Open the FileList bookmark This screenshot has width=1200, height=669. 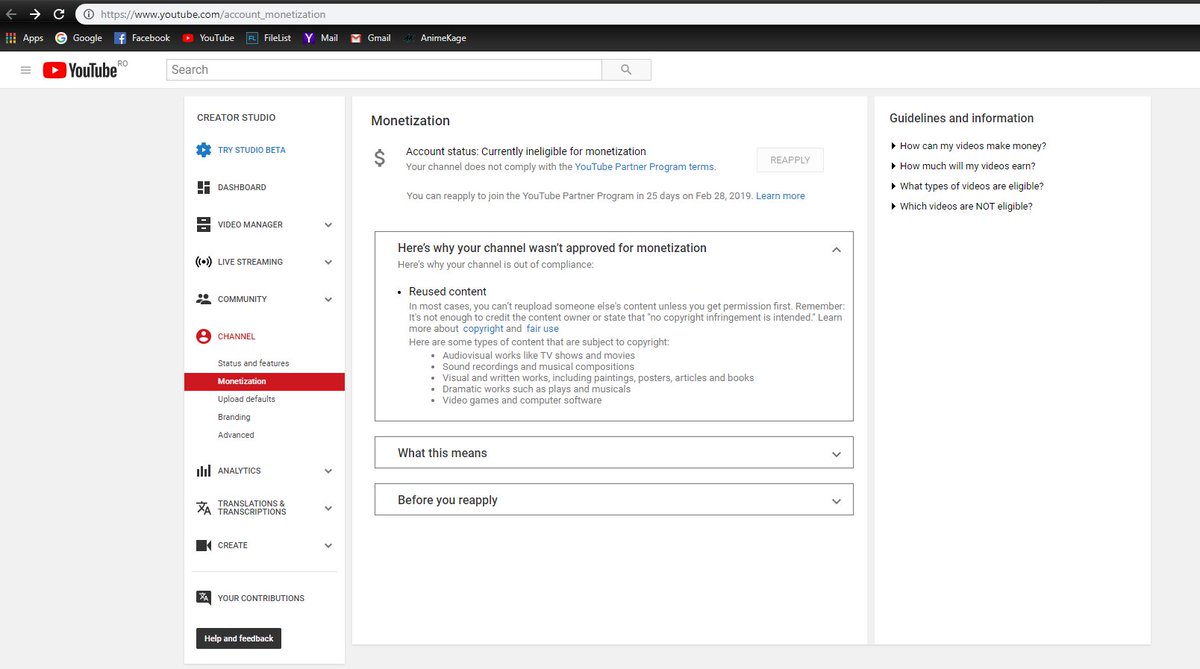coord(269,38)
